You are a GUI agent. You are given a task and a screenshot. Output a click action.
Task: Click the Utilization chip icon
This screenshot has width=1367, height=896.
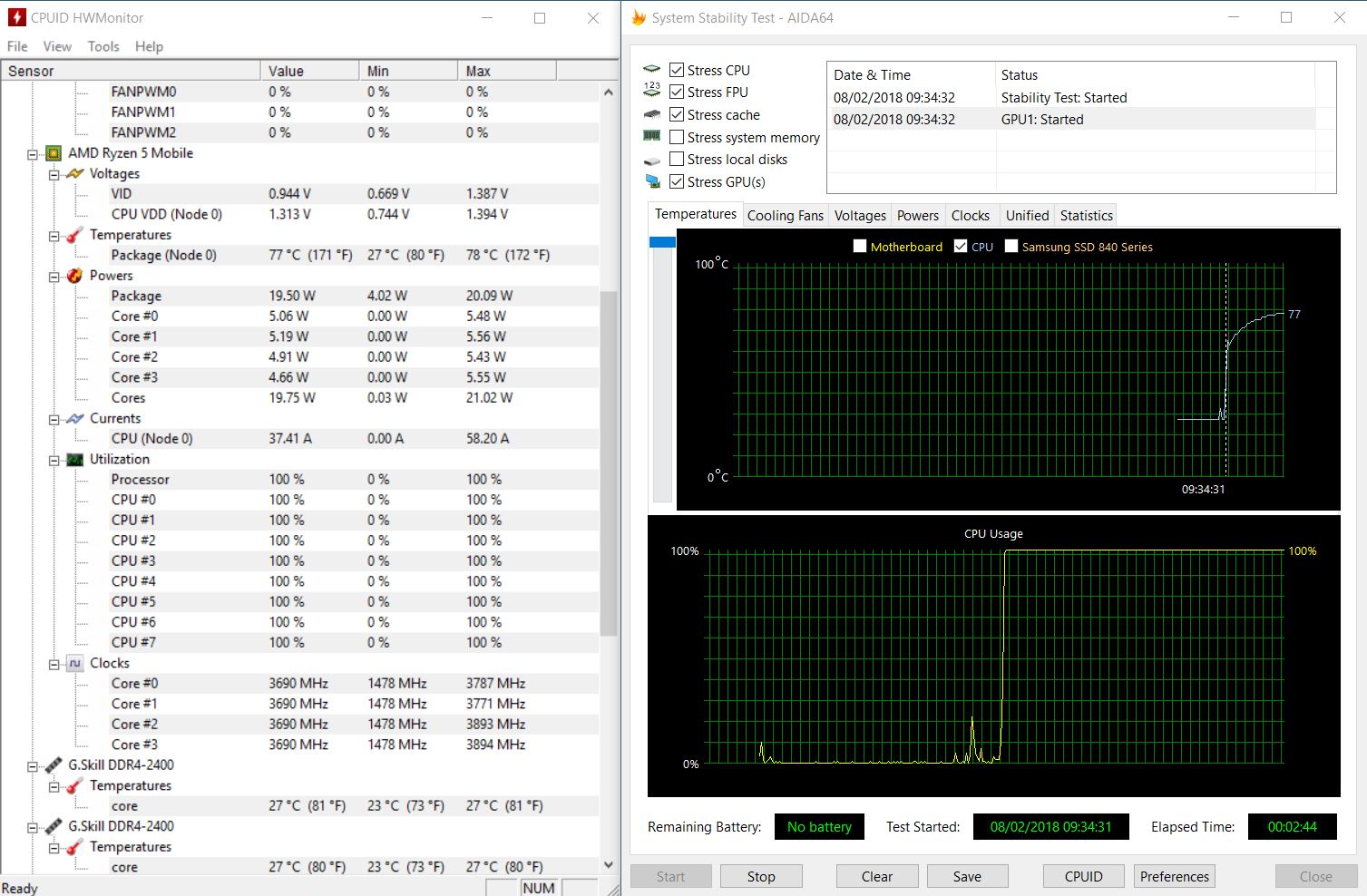pos(75,460)
